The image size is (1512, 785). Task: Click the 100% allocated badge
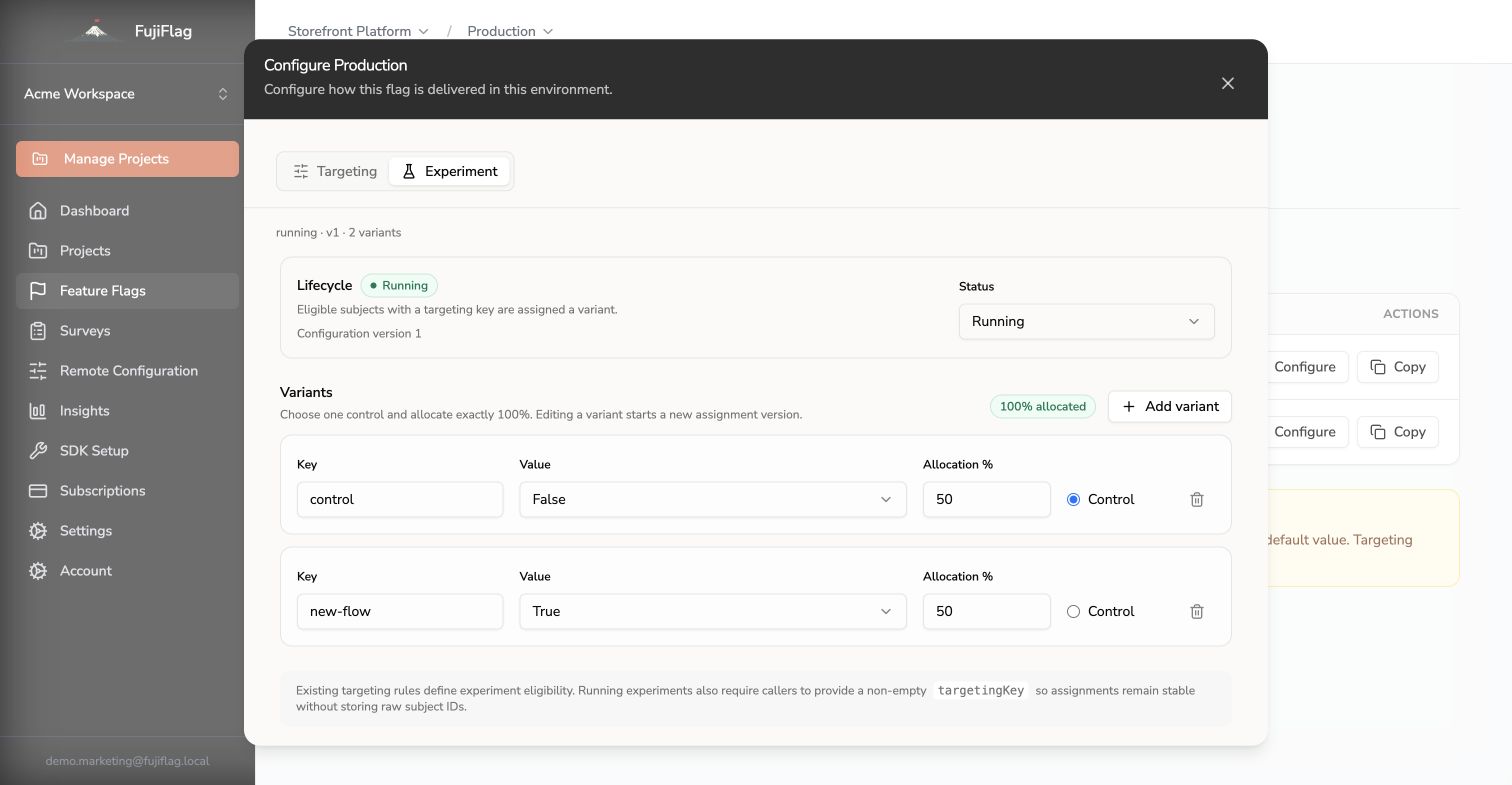coord(1043,406)
